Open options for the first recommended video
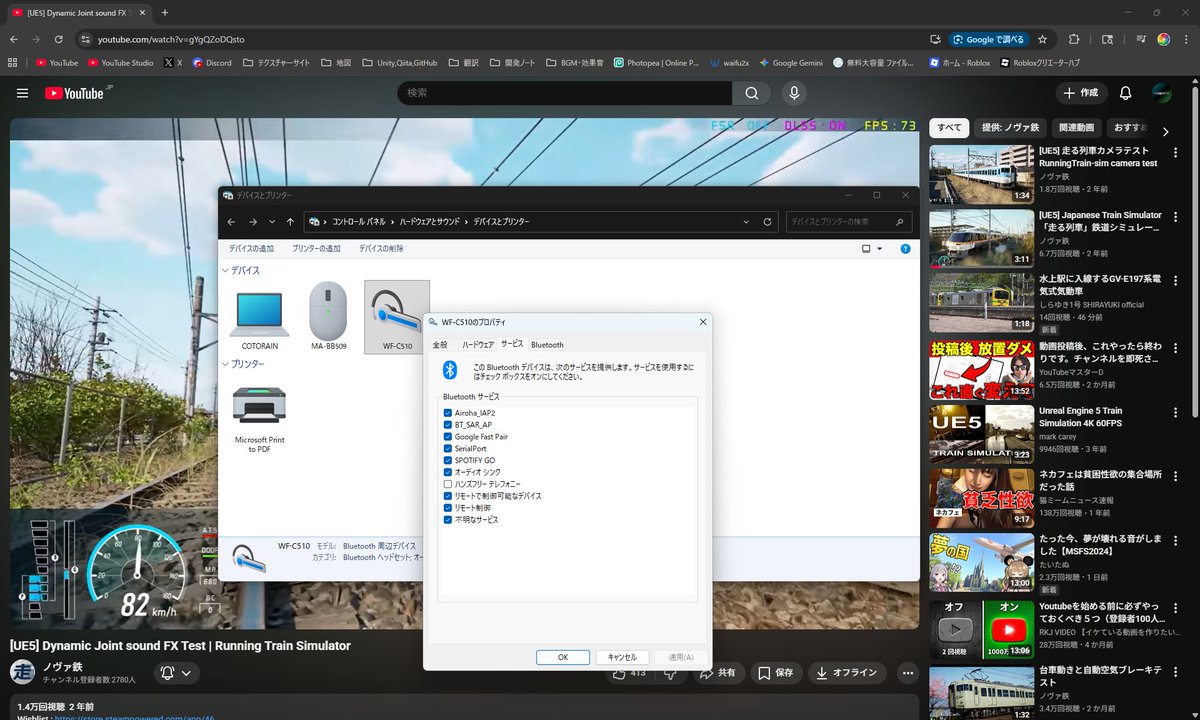This screenshot has height=720, width=1200. point(1175,153)
